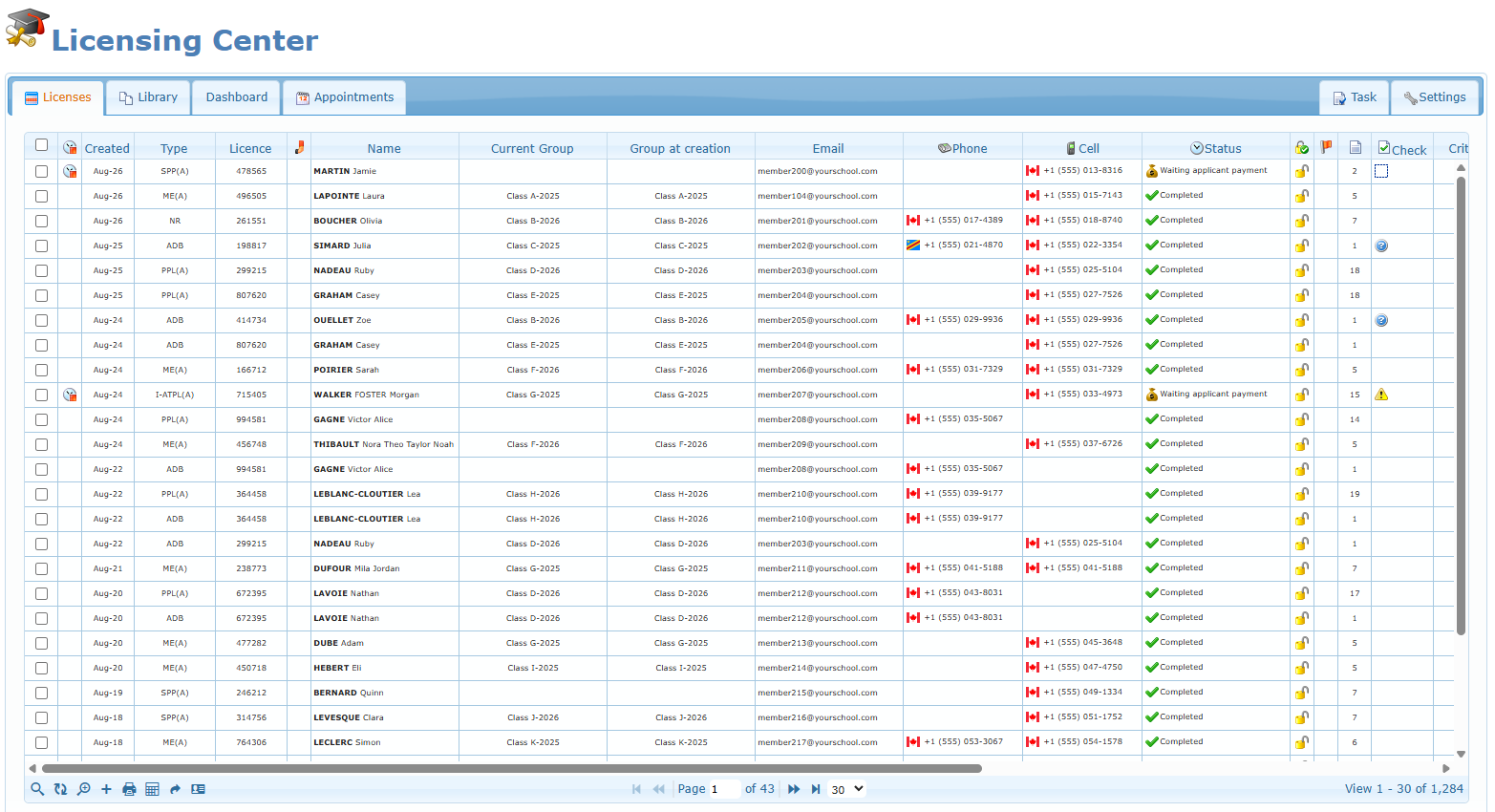
Task: Sort by the Current Group column header
Action: coord(532,148)
